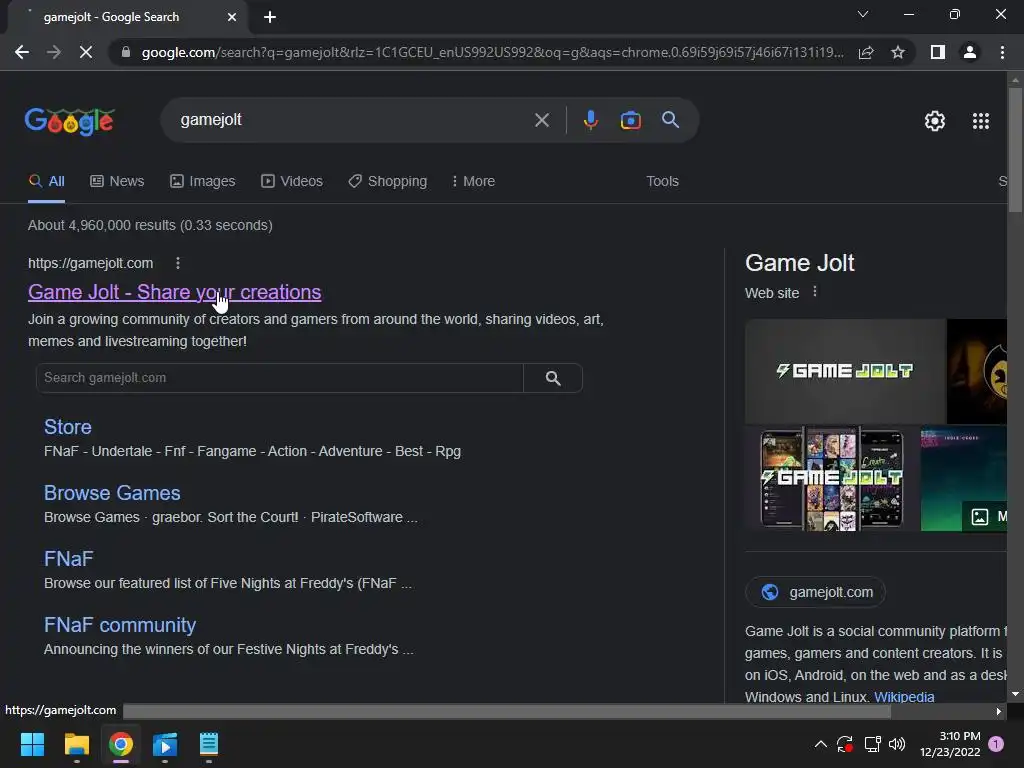Open the clock and date panel
This screenshot has width=1024, height=768.
click(x=950, y=744)
